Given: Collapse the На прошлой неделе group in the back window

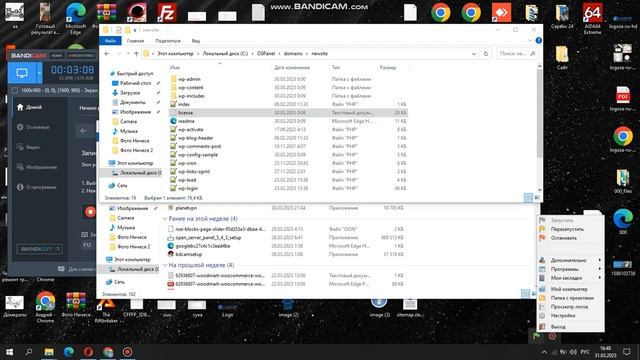Looking at the screenshot, I should tap(165, 265).
